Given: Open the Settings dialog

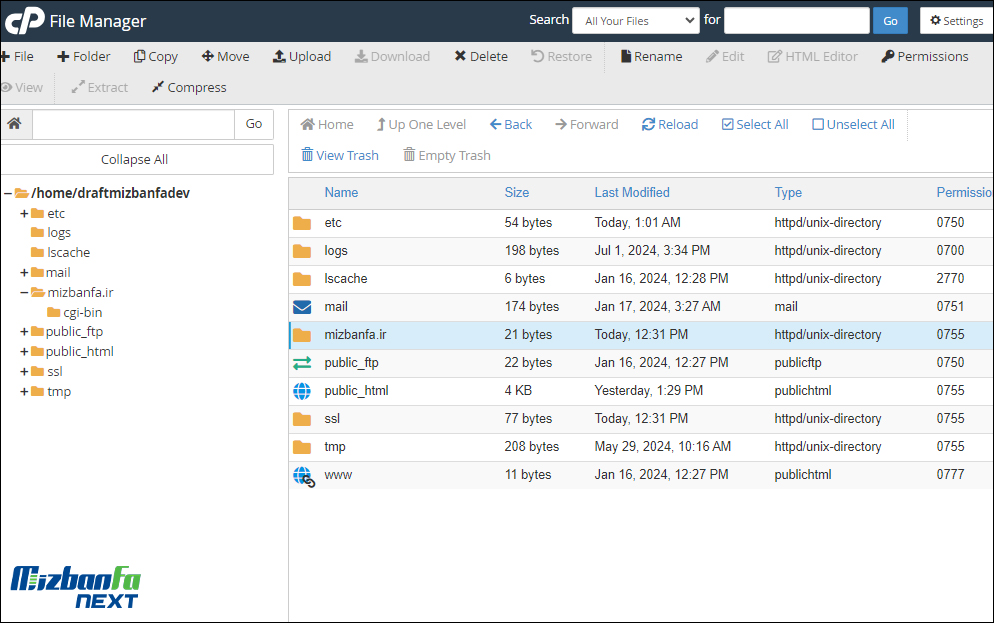Looking at the screenshot, I should click(x=957, y=21).
